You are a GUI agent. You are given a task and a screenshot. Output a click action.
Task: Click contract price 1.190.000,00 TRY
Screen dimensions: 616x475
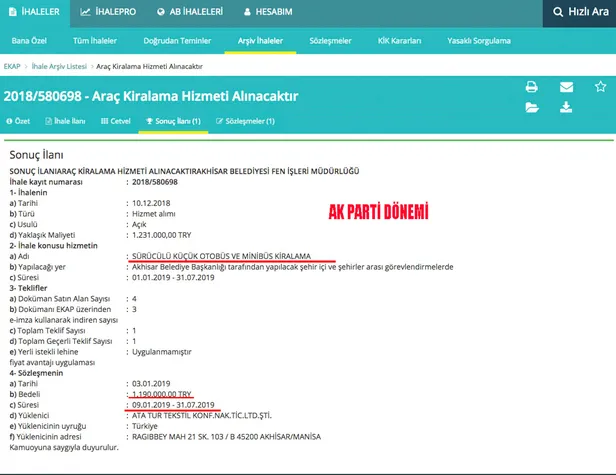(x=161, y=394)
